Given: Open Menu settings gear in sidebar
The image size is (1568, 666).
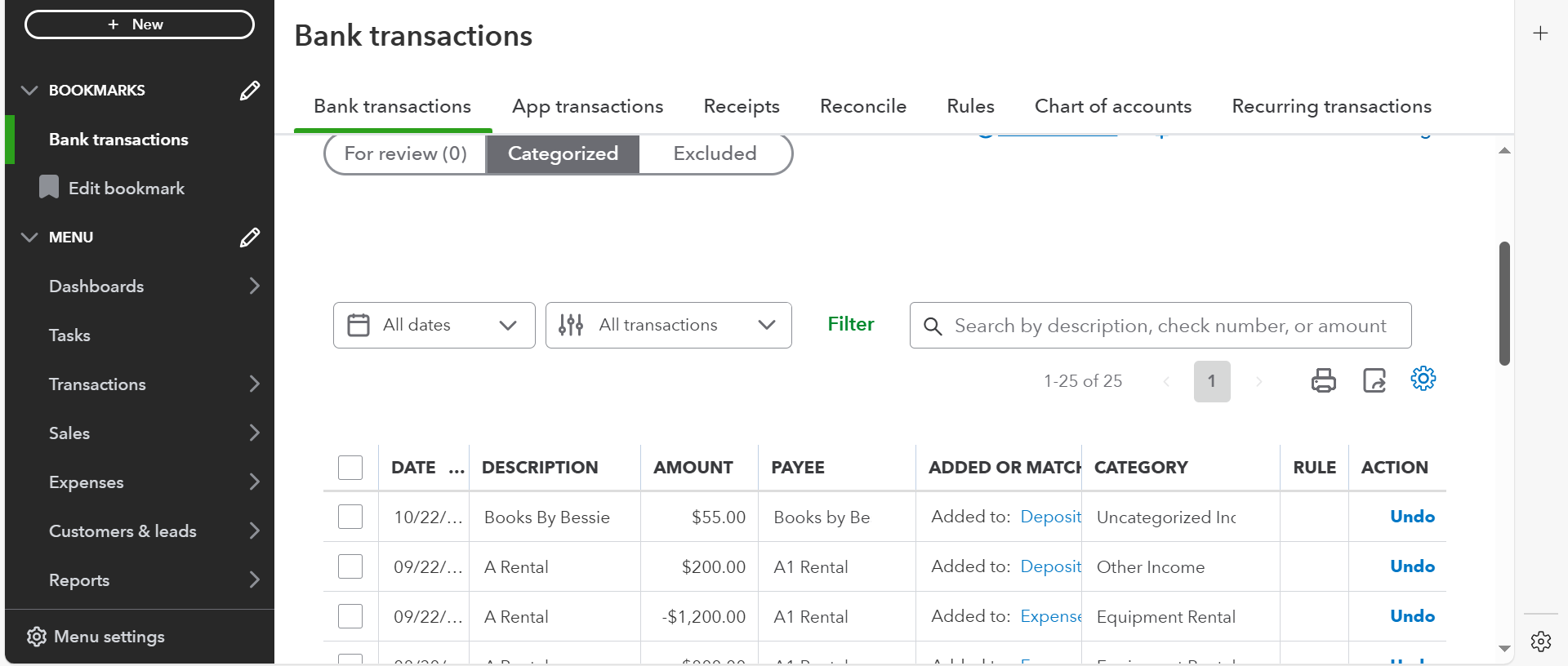Looking at the screenshot, I should pos(36,637).
